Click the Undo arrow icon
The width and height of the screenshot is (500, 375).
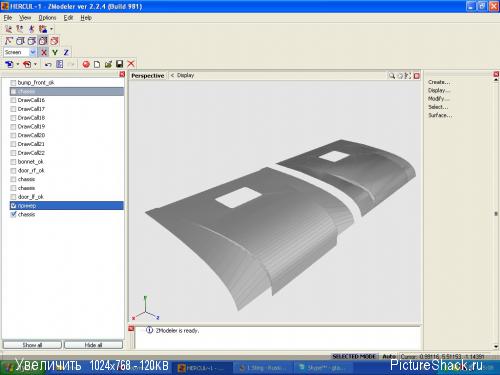(x=48, y=64)
